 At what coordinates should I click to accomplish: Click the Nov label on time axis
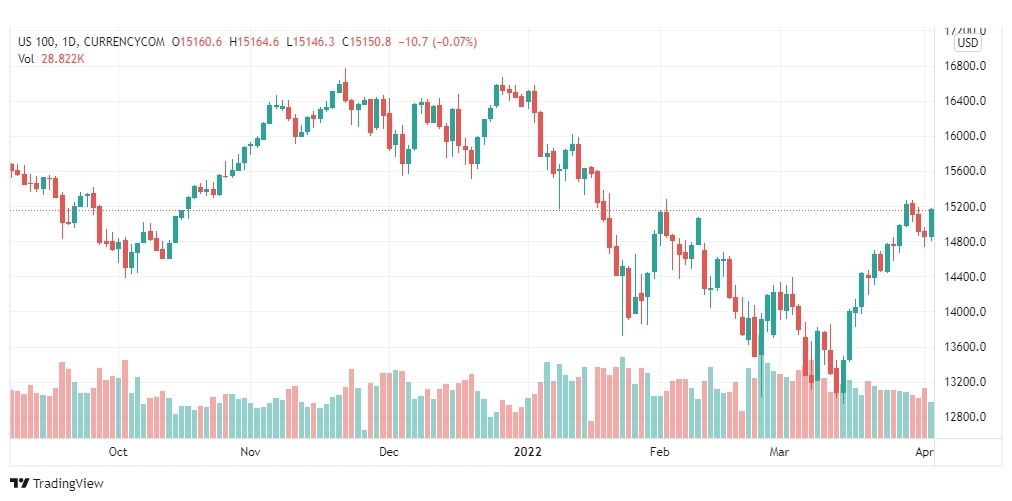(250, 451)
